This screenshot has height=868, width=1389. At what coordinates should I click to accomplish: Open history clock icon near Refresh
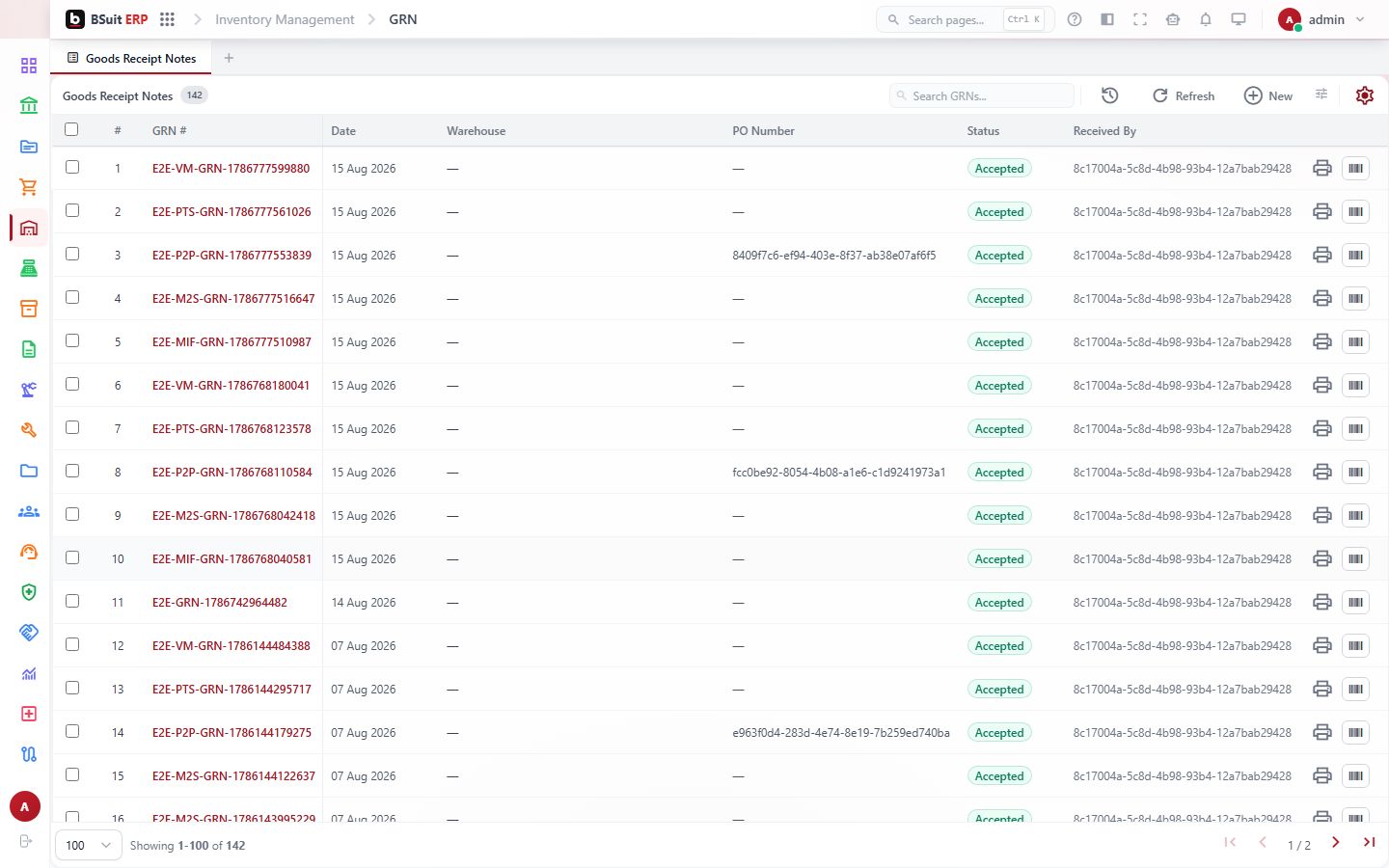pos(1110,95)
